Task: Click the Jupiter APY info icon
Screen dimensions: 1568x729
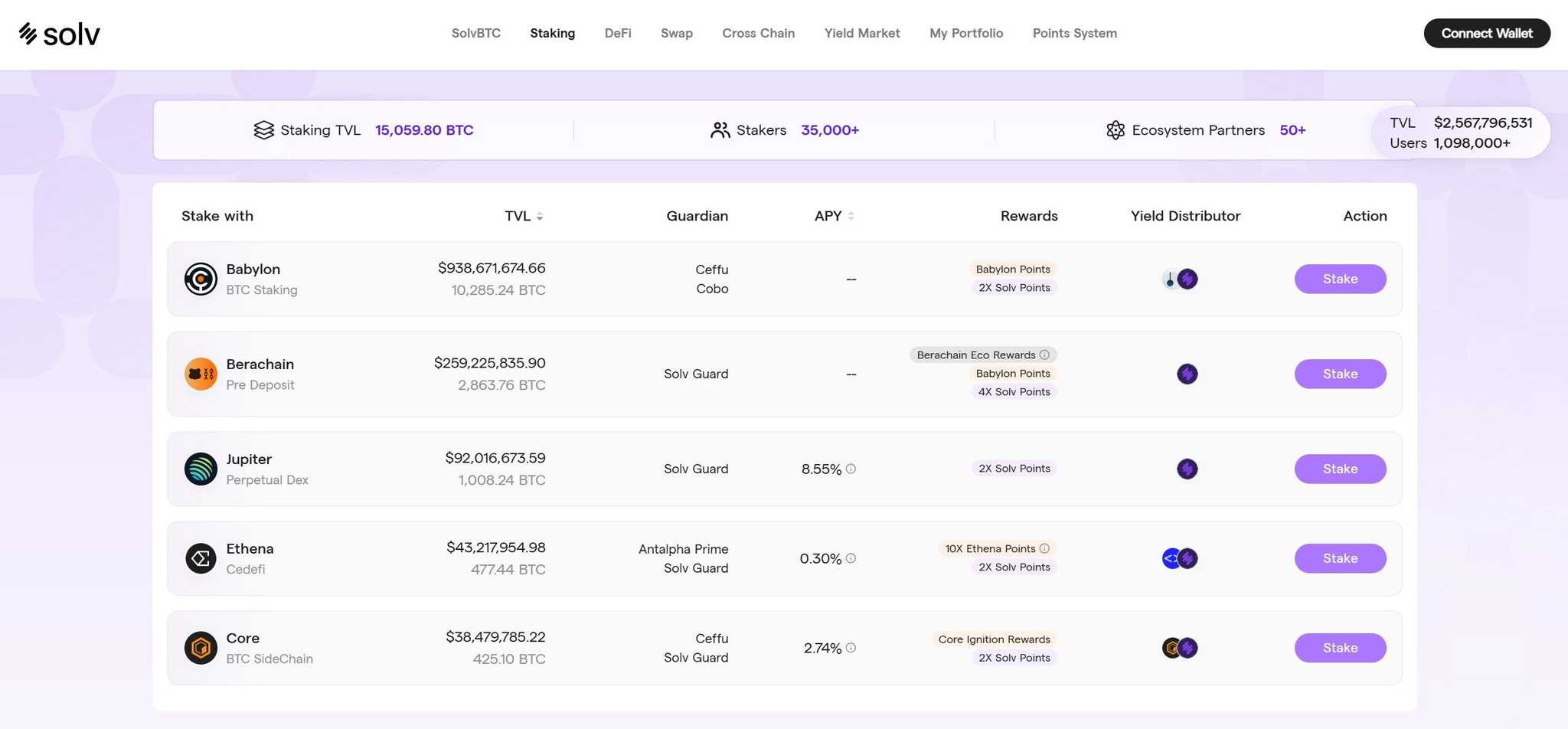Action: click(x=851, y=469)
